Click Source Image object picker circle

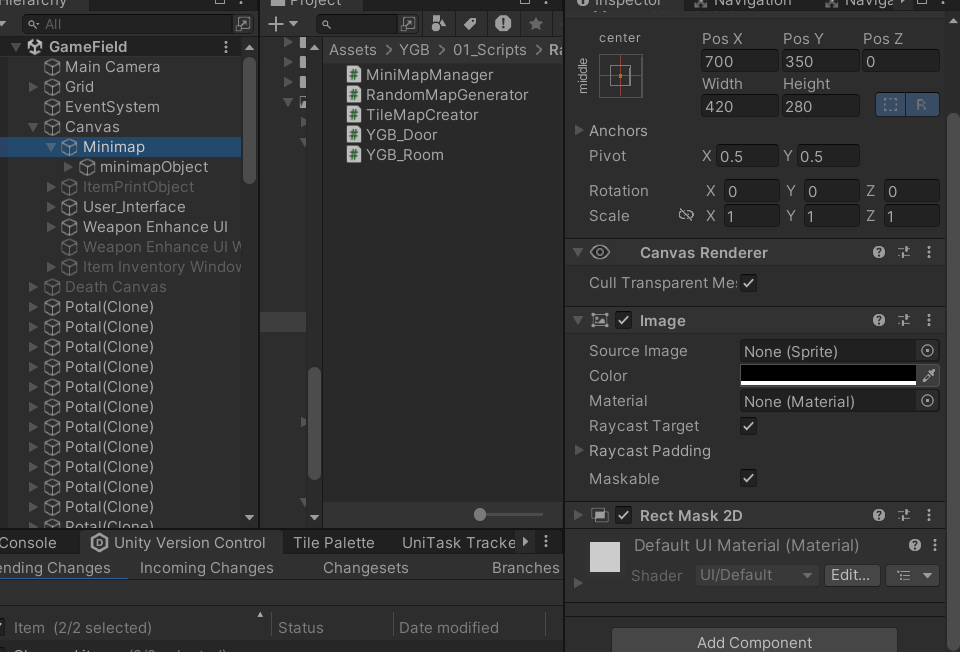pos(928,351)
